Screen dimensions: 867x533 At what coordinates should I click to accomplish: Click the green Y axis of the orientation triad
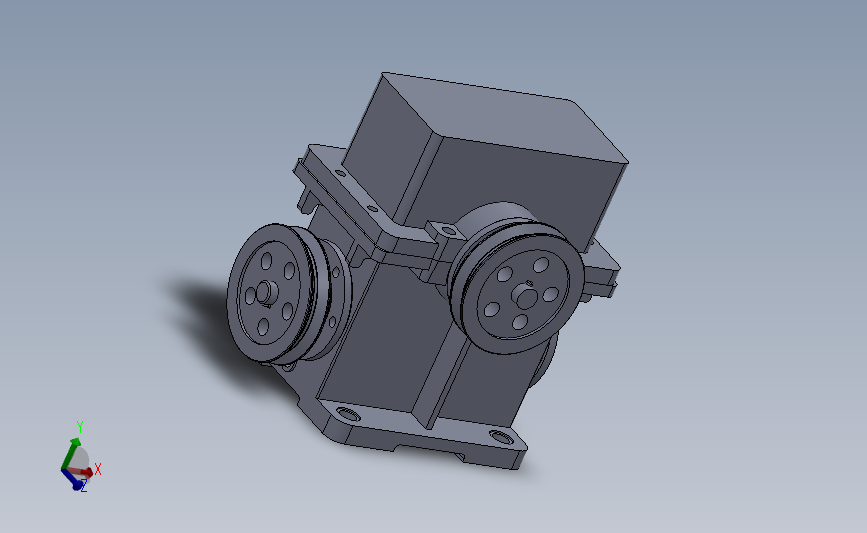69,452
